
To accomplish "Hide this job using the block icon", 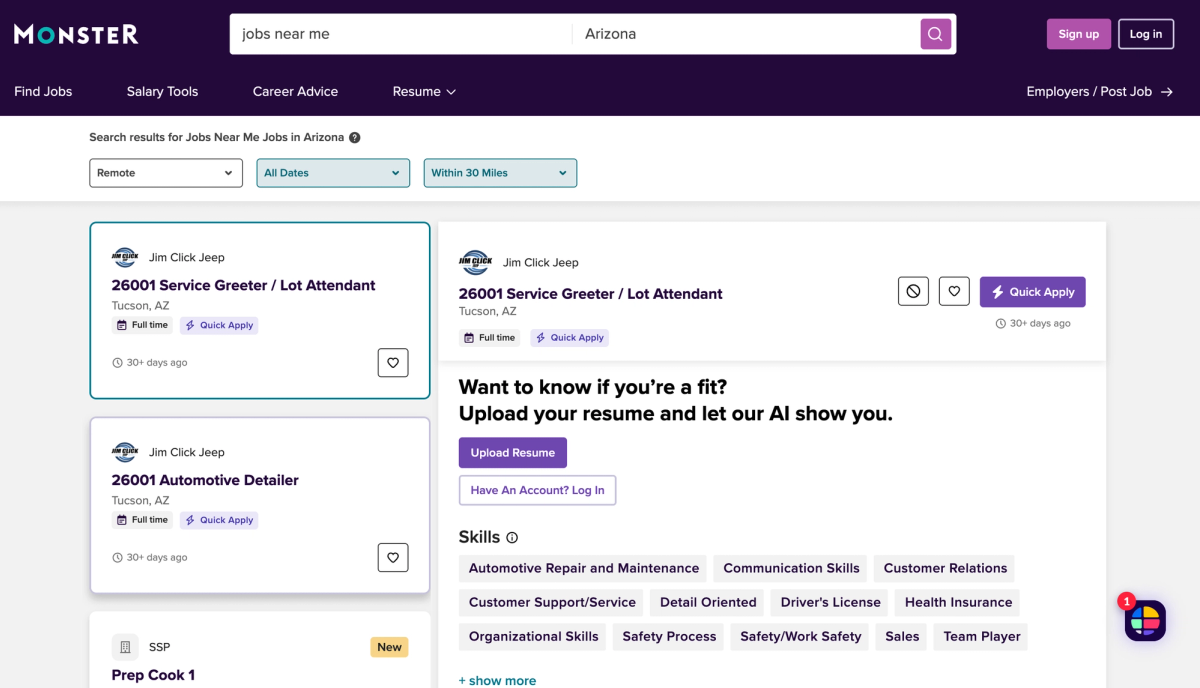I will tap(913, 292).
